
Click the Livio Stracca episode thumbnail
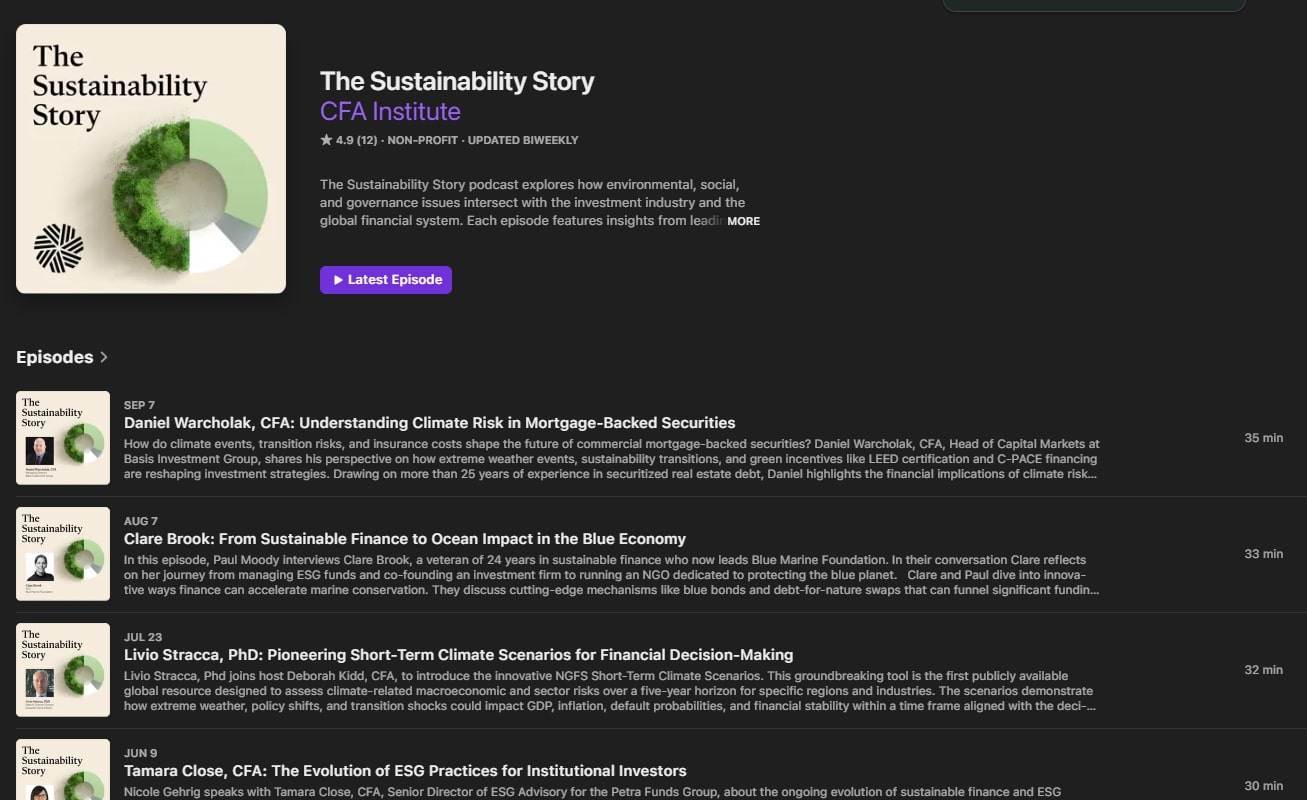click(63, 669)
